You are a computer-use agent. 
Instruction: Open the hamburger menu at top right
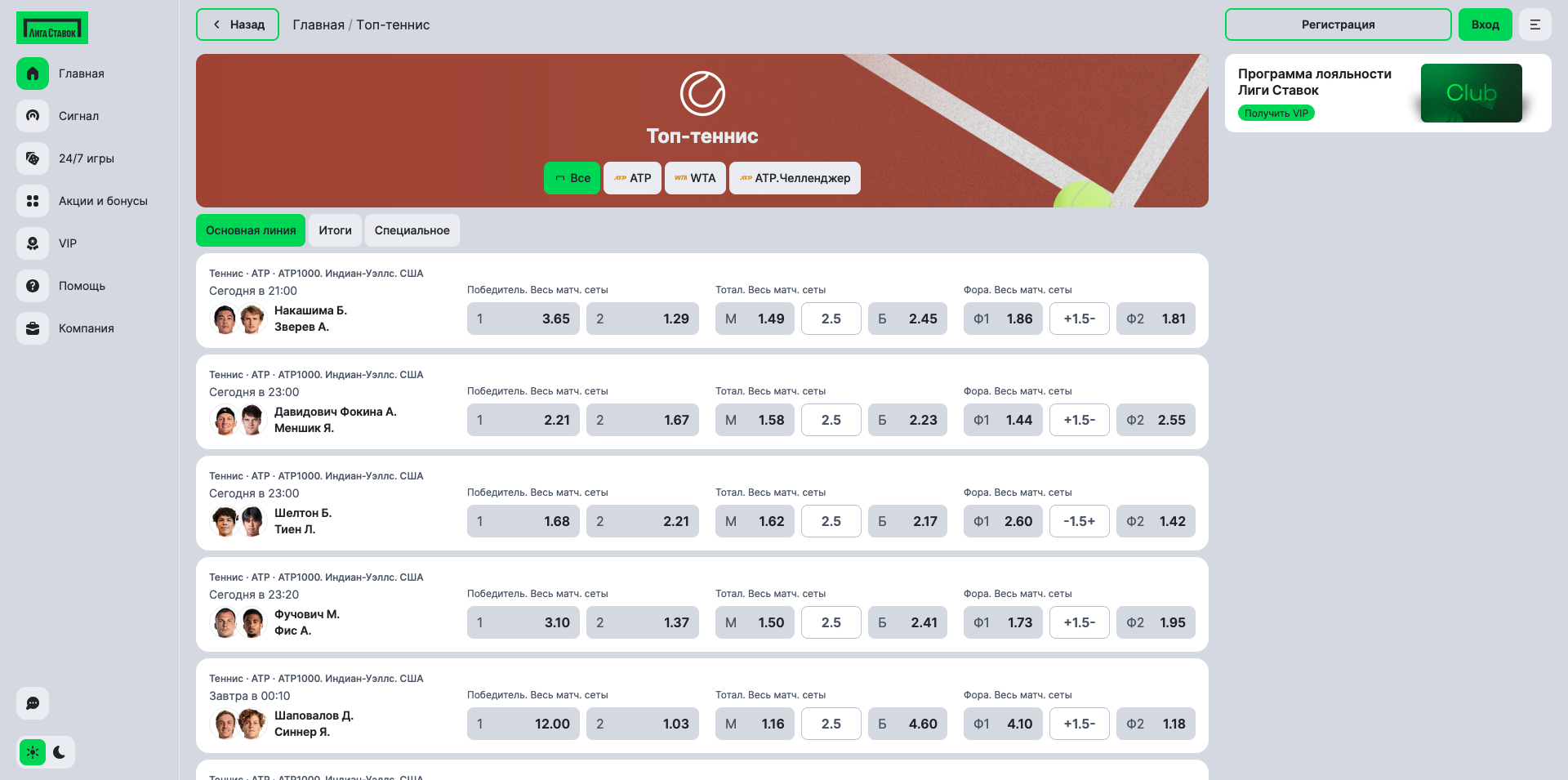click(x=1535, y=25)
